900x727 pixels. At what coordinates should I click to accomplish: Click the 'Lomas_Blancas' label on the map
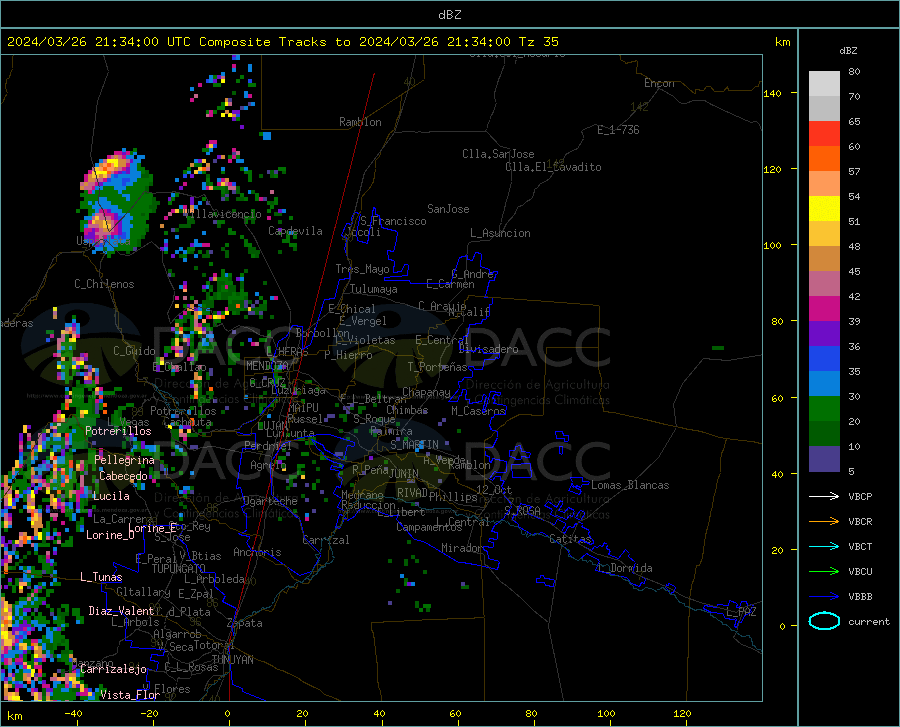coord(630,485)
